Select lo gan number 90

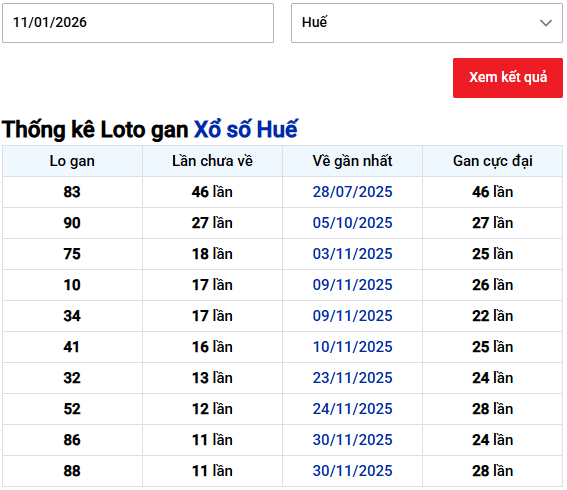[x=72, y=223]
